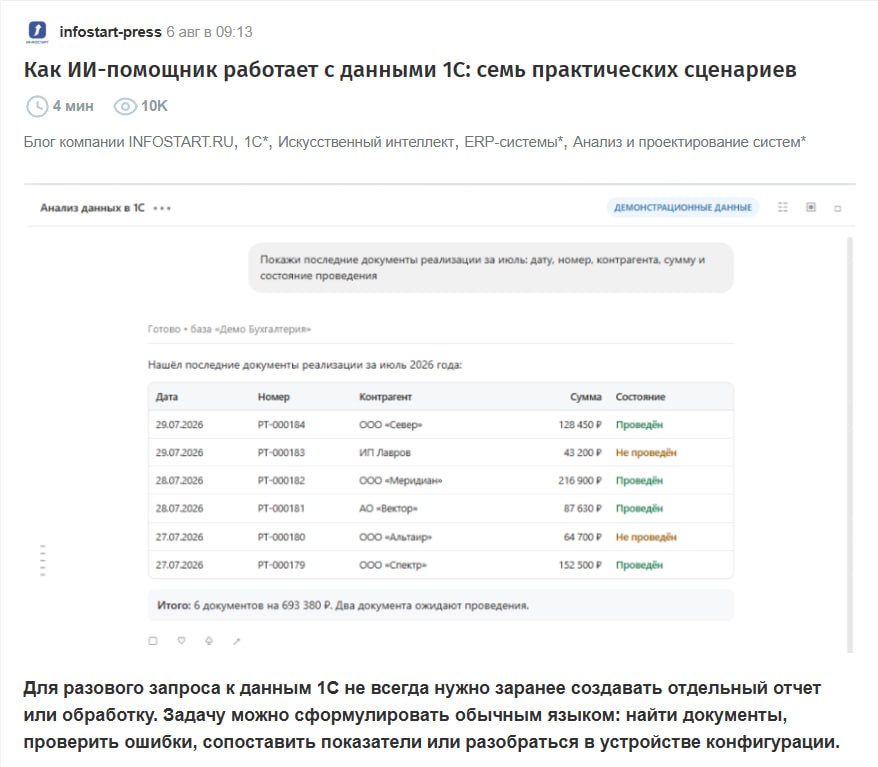Open the infostart-press author profile link
This screenshot has width=878, height=767.
tap(110, 32)
